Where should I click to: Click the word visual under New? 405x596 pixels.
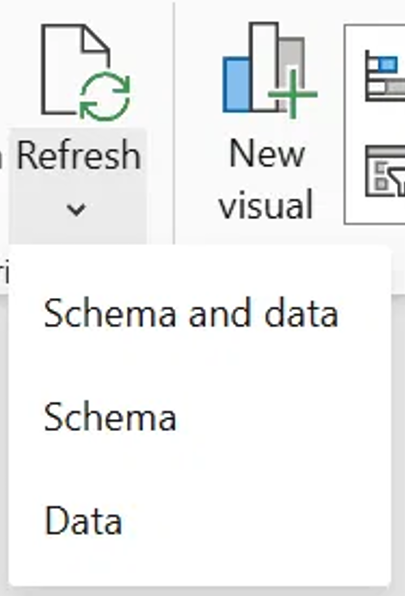click(266, 204)
